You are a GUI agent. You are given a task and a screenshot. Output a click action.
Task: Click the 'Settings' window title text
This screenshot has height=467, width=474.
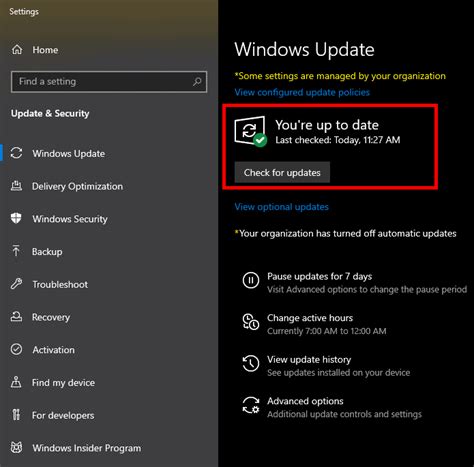(24, 12)
